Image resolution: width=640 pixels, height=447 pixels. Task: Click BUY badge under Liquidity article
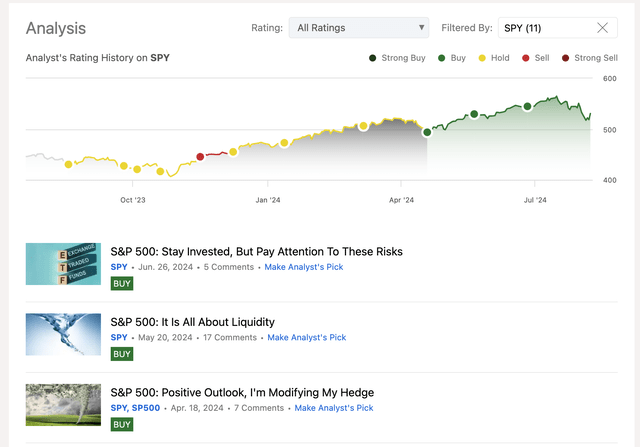[x=122, y=354]
